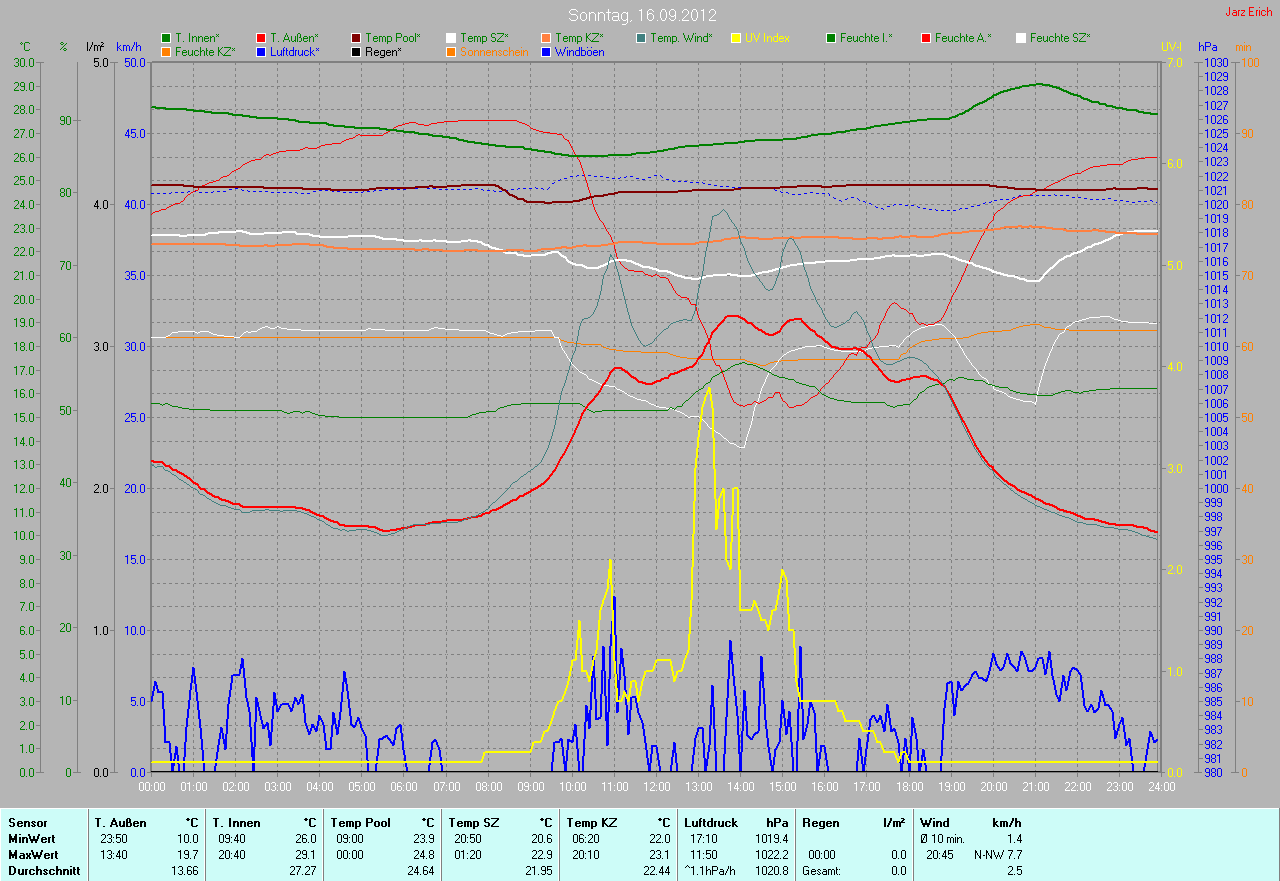Click the Temp KZ average value '22.44'

pos(655,871)
